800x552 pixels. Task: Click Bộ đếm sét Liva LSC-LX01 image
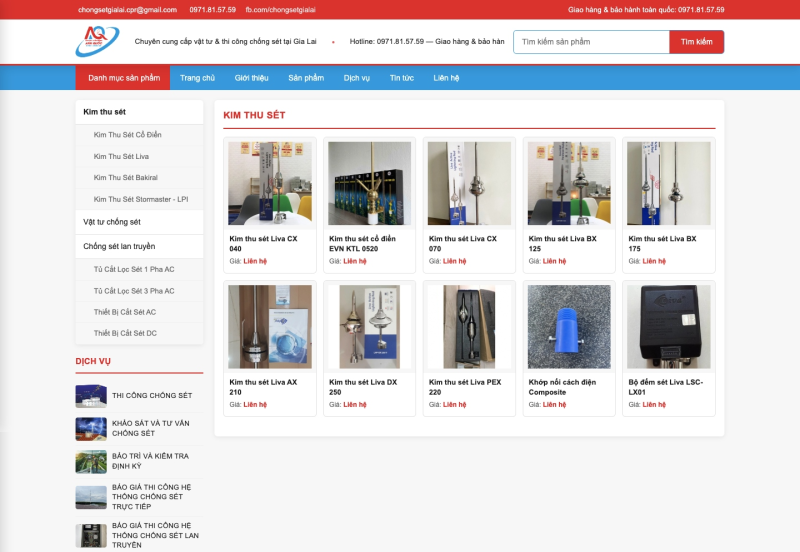click(x=669, y=327)
